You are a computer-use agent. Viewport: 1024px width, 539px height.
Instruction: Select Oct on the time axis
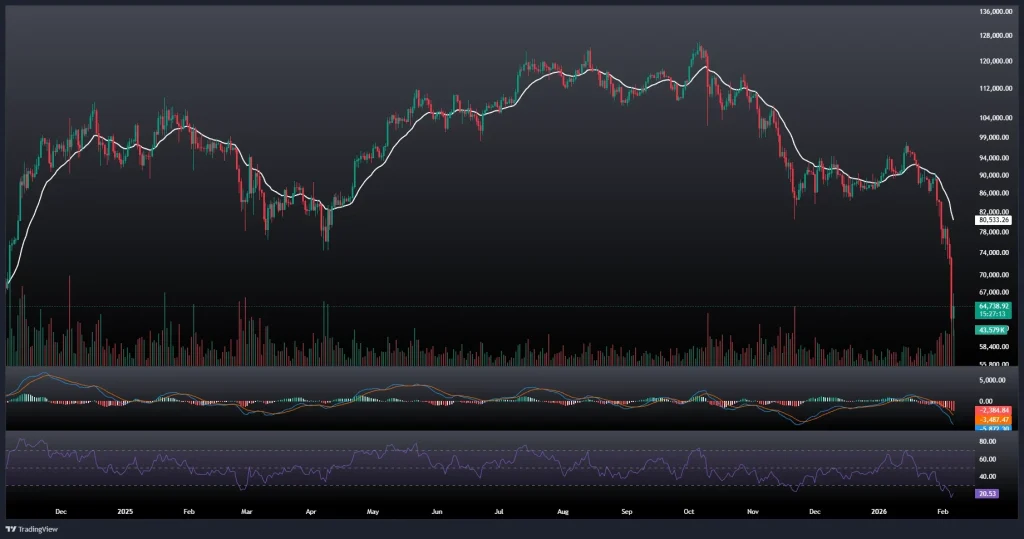point(688,509)
